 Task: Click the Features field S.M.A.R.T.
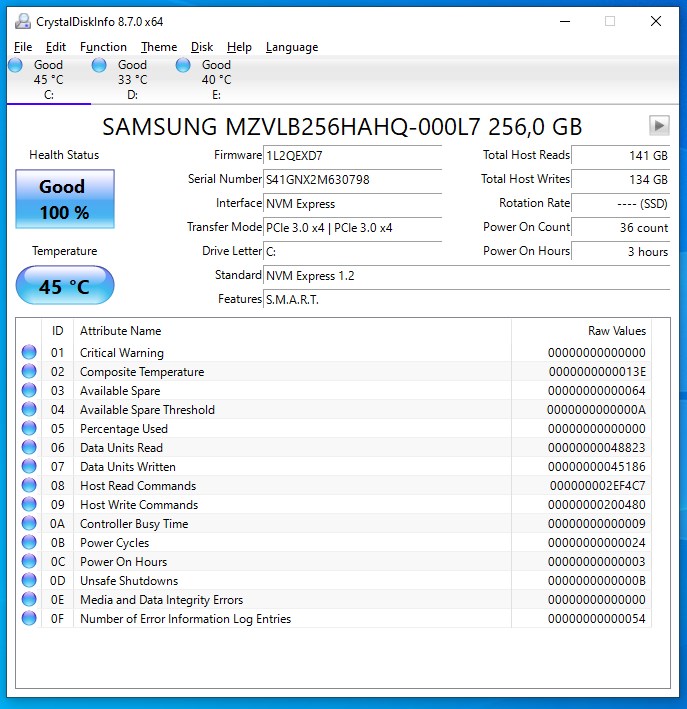click(466, 299)
